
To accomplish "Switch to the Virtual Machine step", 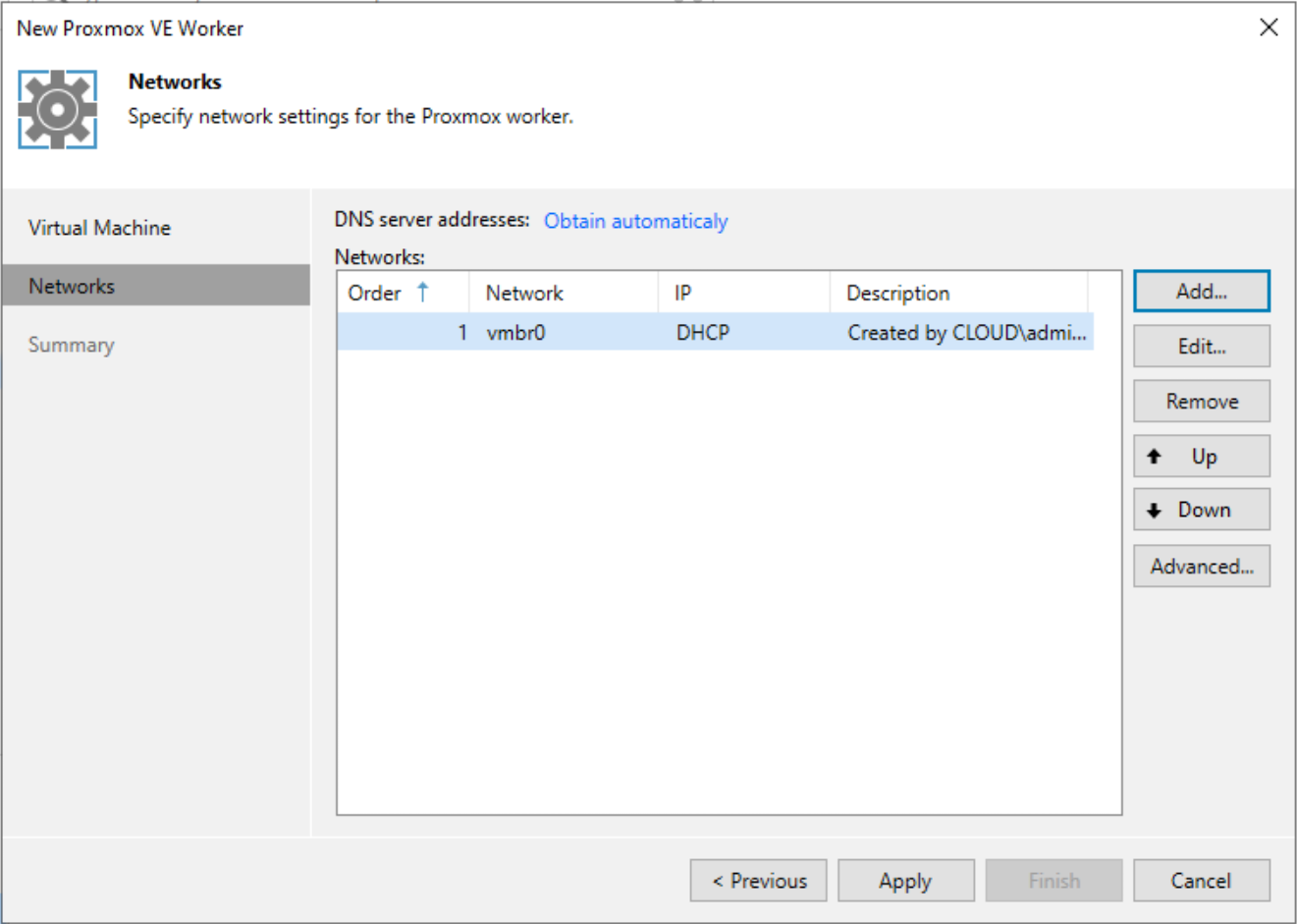I will coord(100,227).
